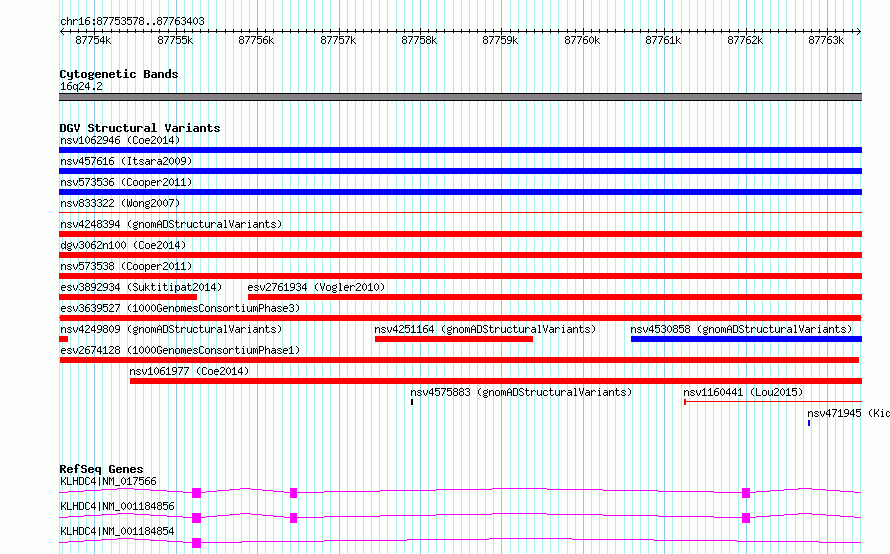
Task: Open the esv2674128 1000GenomesConsortiumPhase1 label
Action: click(x=180, y=350)
